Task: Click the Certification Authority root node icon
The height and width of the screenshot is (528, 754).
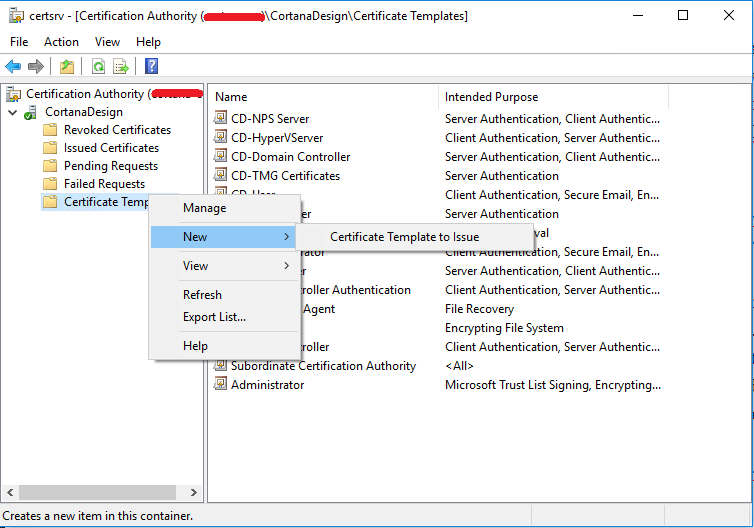Action: point(13,94)
